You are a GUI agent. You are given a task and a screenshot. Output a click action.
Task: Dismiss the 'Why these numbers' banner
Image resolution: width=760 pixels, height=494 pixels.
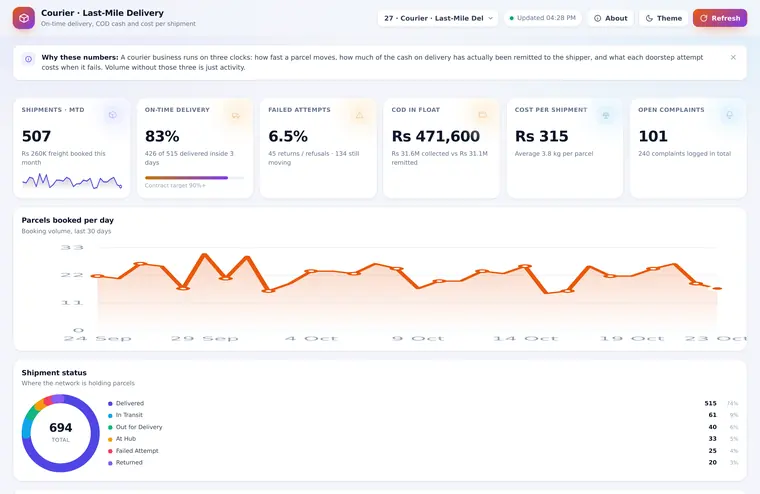[733, 57]
